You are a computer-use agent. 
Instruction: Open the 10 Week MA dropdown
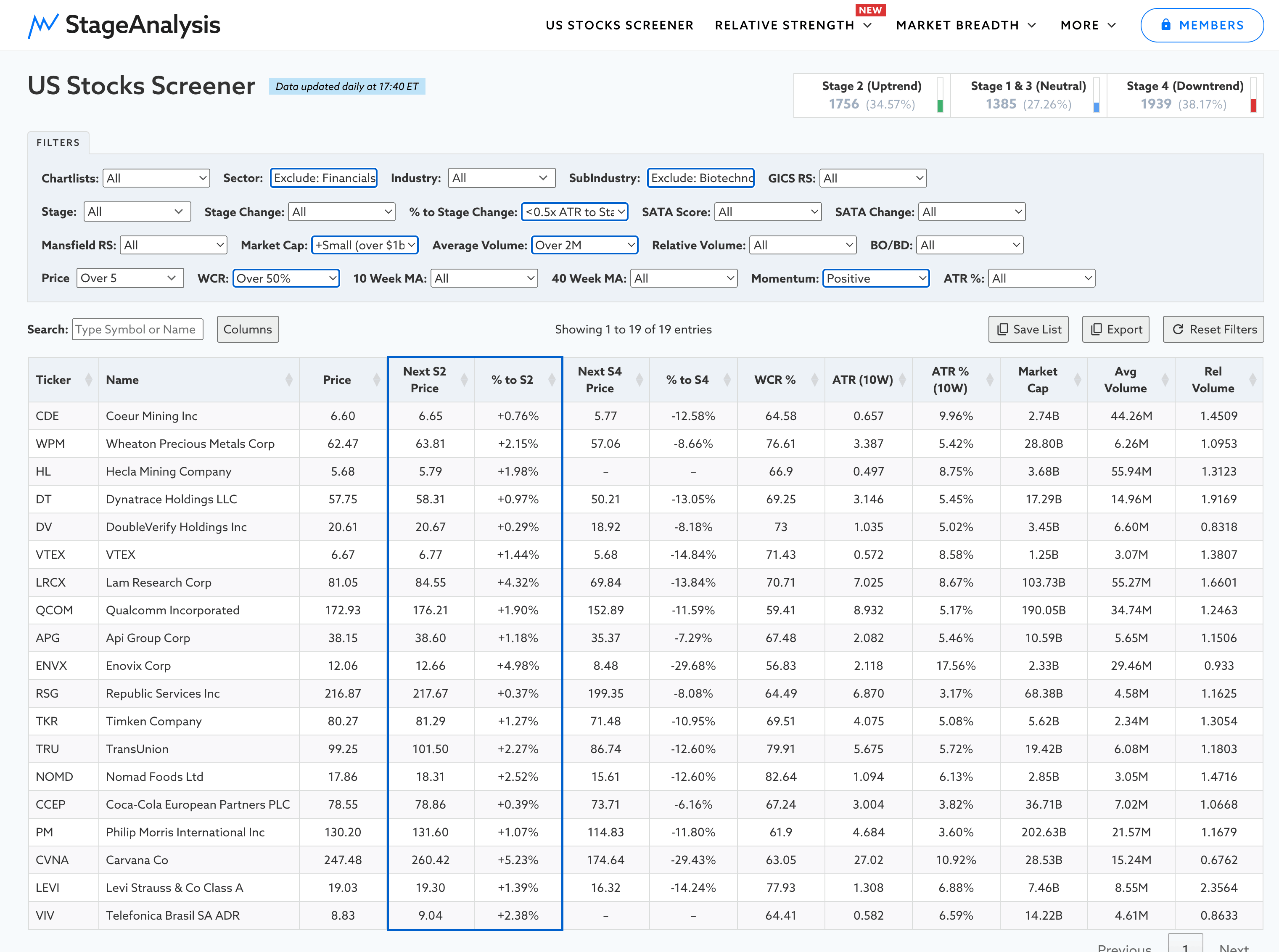pyautogui.click(x=484, y=278)
